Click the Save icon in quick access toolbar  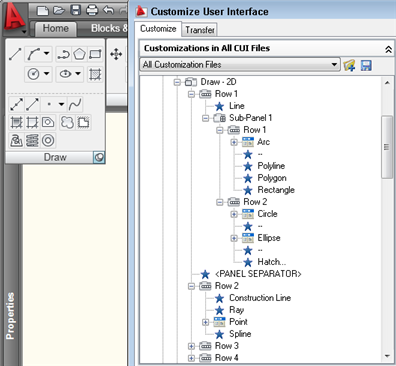[x=76, y=10]
